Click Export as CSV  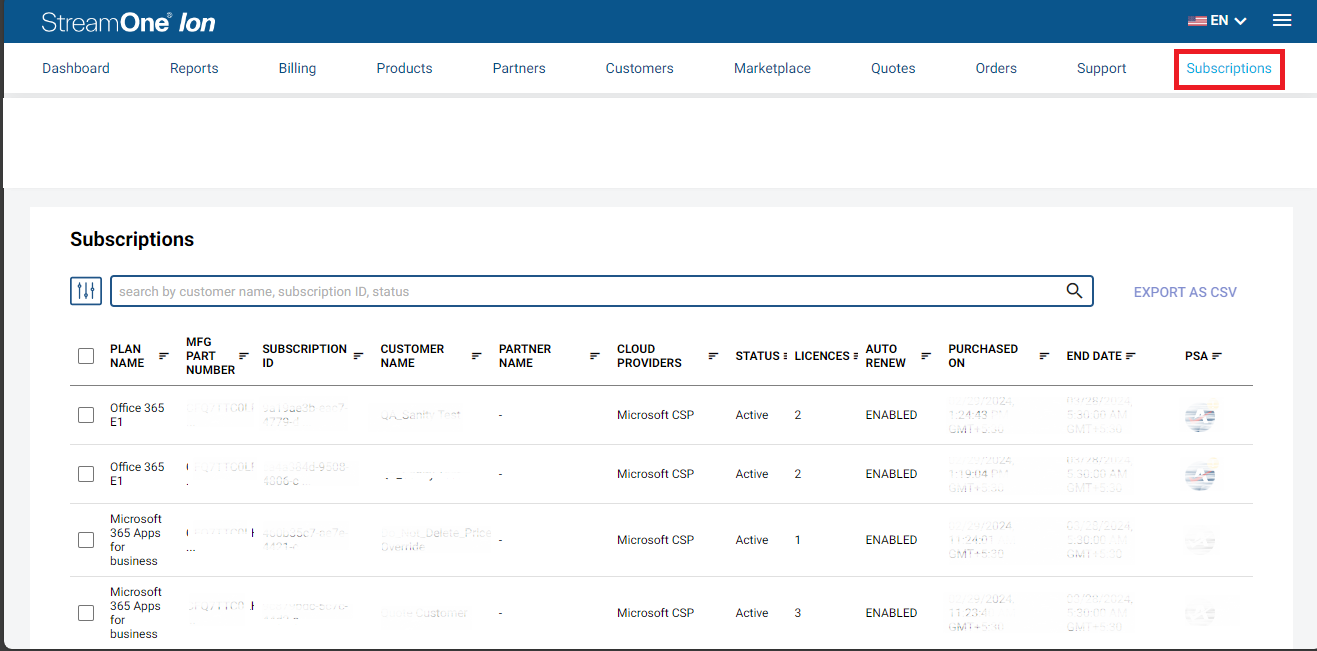click(x=1185, y=292)
